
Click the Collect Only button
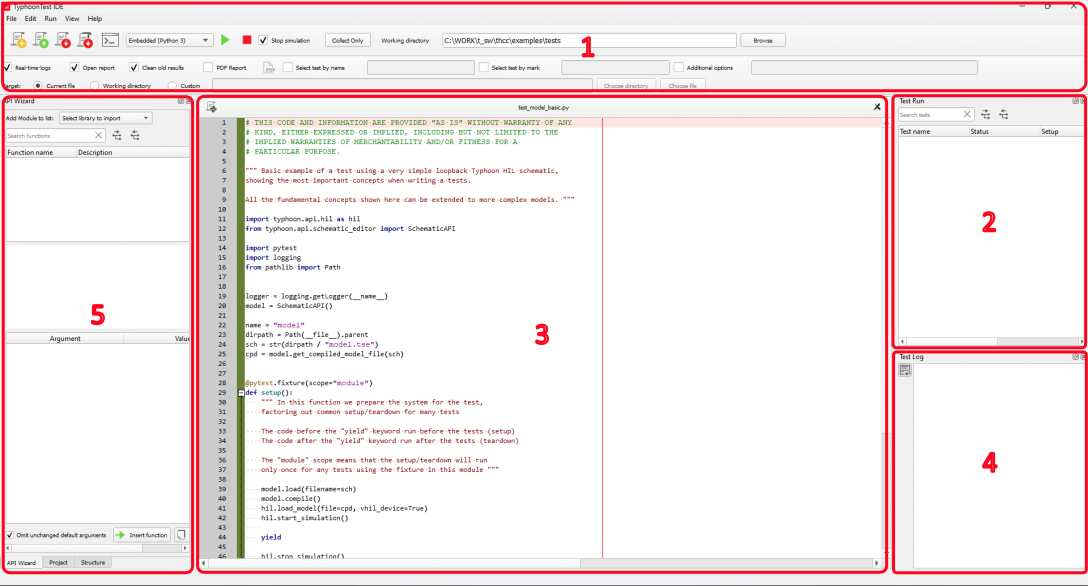pyautogui.click(x=347, y=40)
